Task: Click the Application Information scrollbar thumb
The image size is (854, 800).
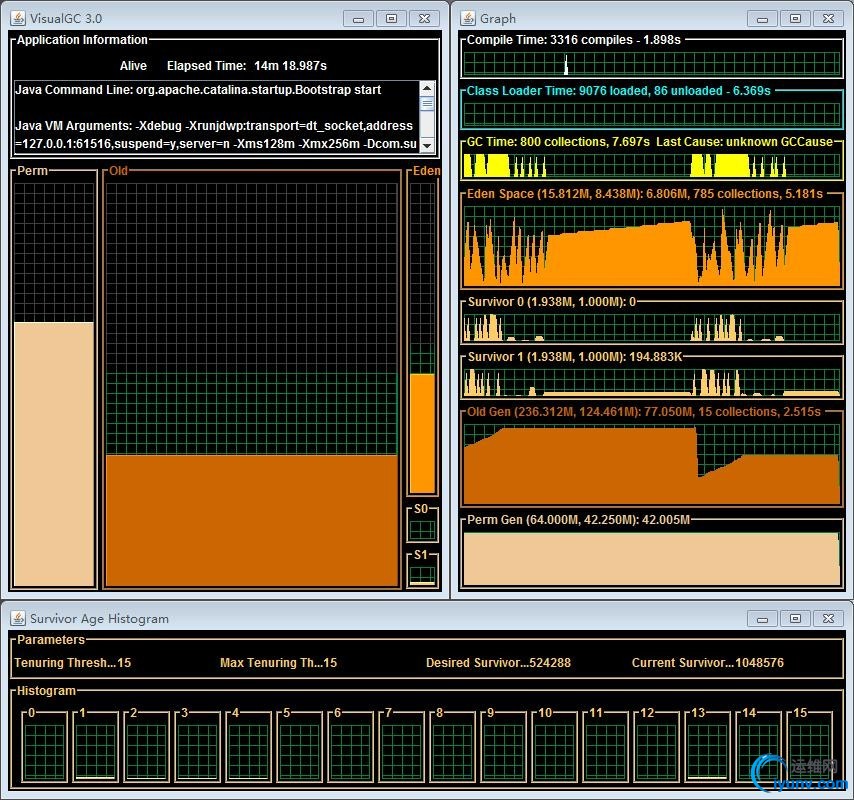Action: [427, 104]
